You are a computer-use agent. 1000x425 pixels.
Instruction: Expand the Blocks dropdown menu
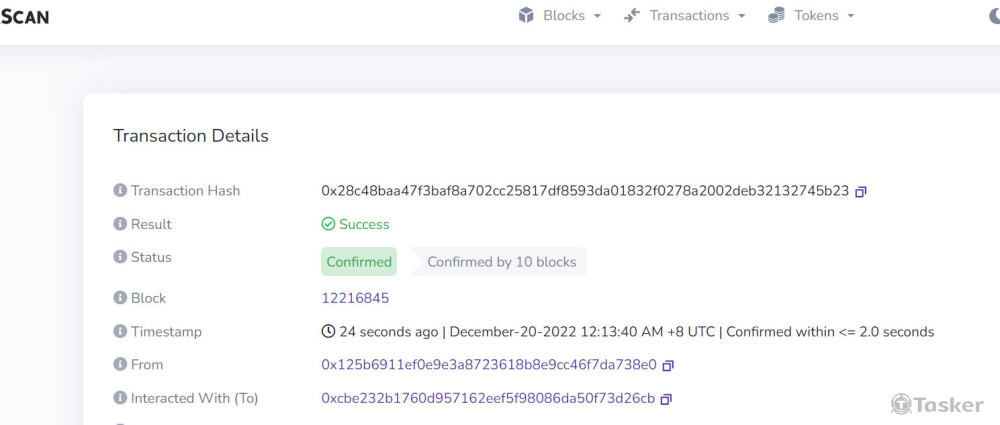(559, 16)
